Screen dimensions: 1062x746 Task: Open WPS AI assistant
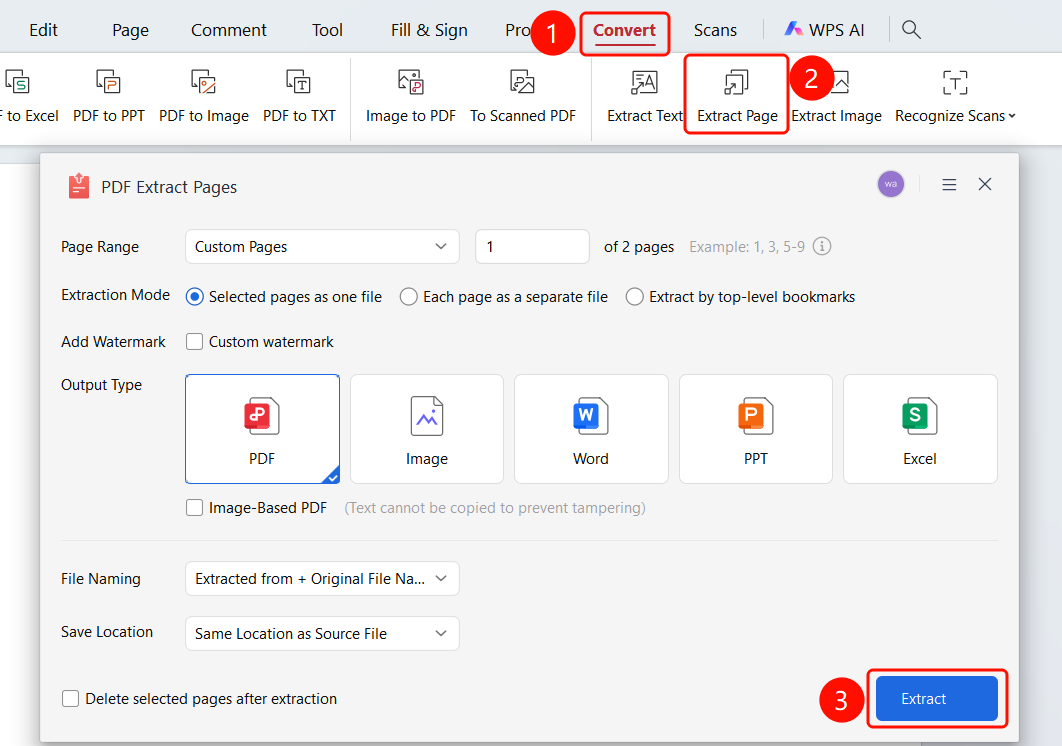(824, 30)
